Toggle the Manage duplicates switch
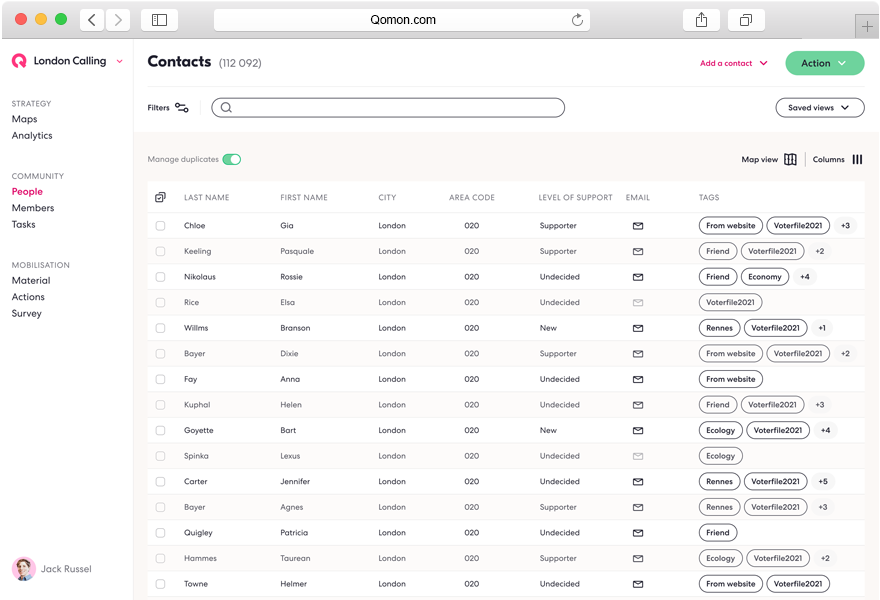The width and height of the screenshot is (880, 600). click(232, 160)
